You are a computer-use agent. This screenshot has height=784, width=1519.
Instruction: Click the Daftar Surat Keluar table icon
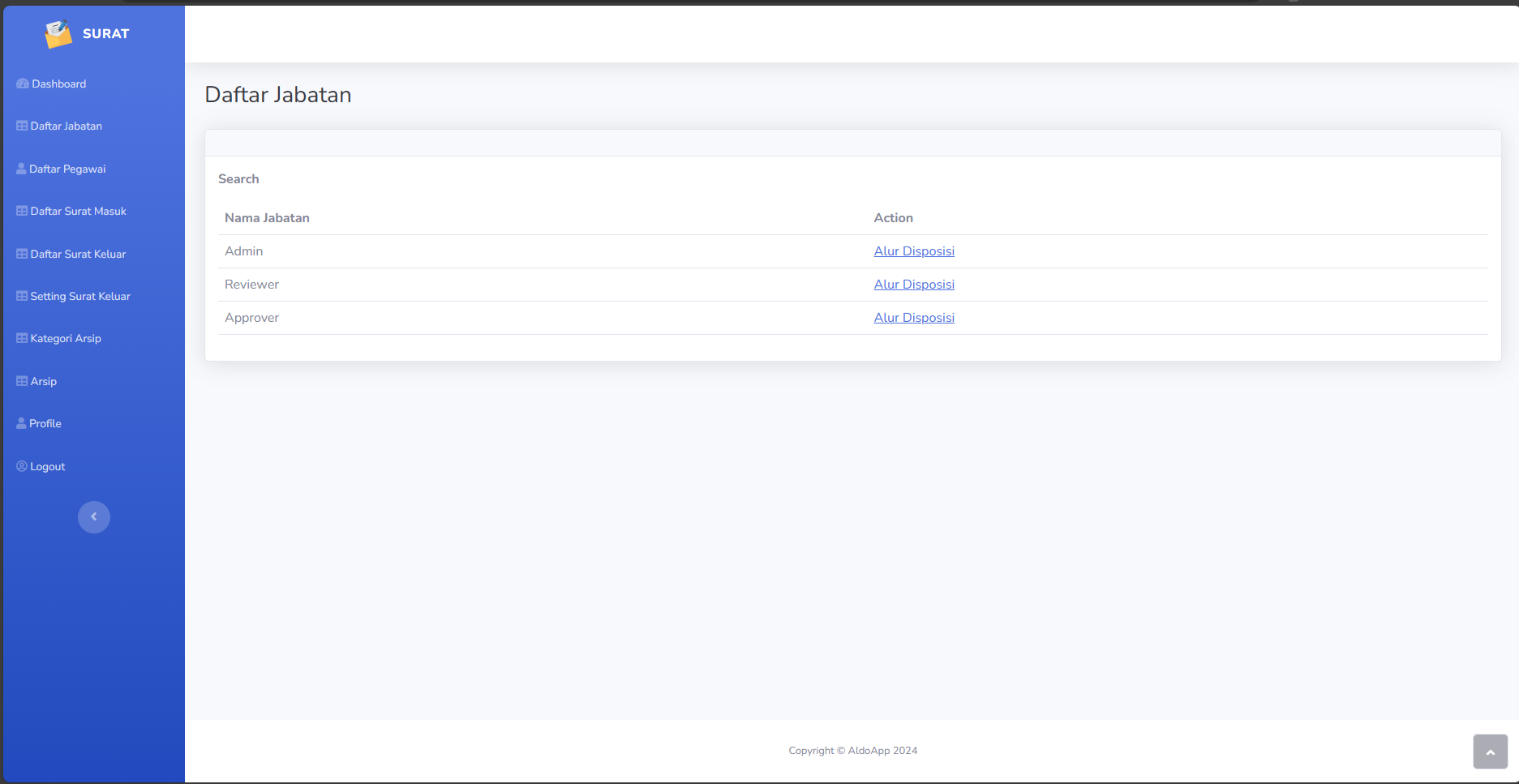click(22, 254)
